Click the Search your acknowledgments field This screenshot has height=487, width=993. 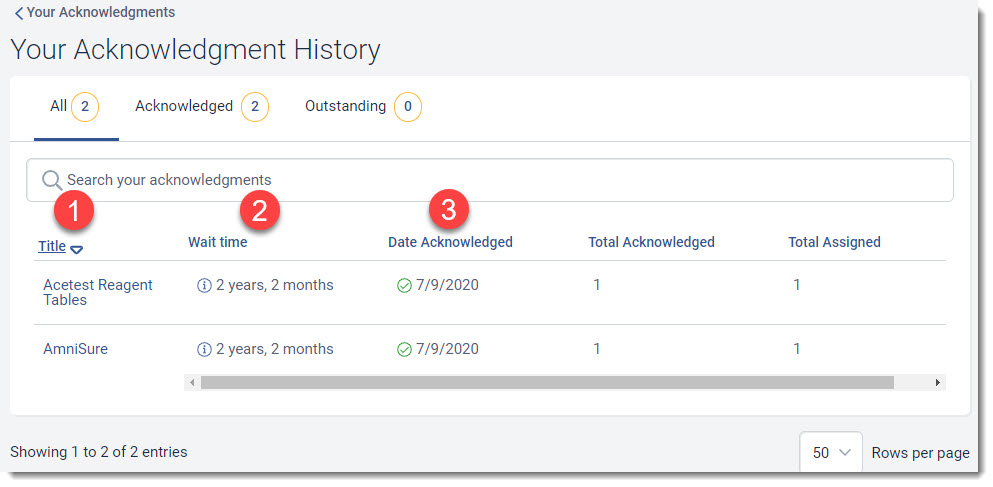click(500, 180)
